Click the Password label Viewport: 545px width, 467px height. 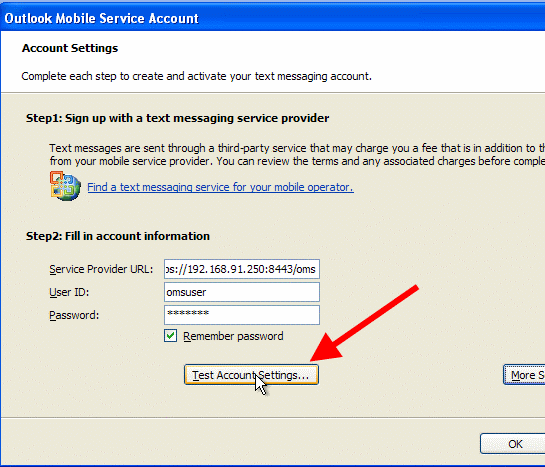(x=74, y=315)
